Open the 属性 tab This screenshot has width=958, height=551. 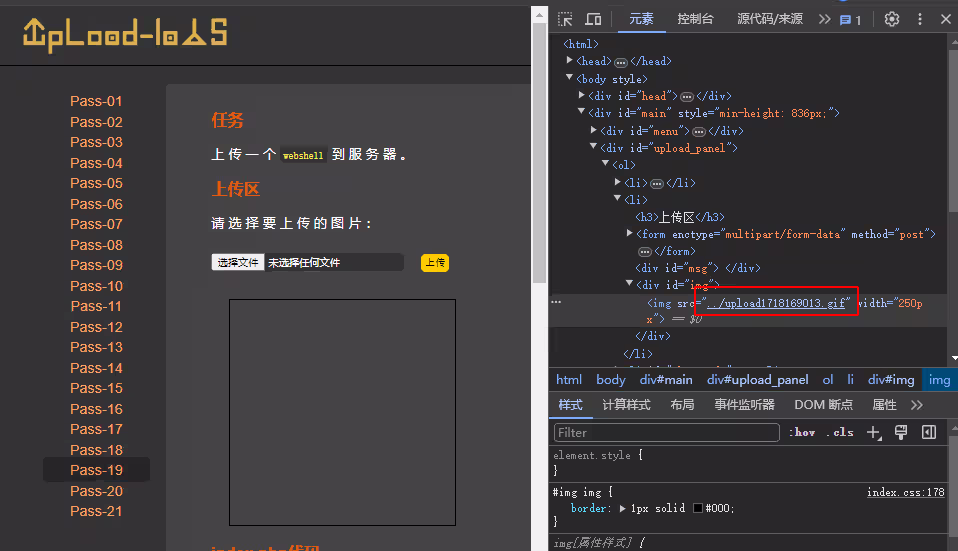[x=884, y=404]
